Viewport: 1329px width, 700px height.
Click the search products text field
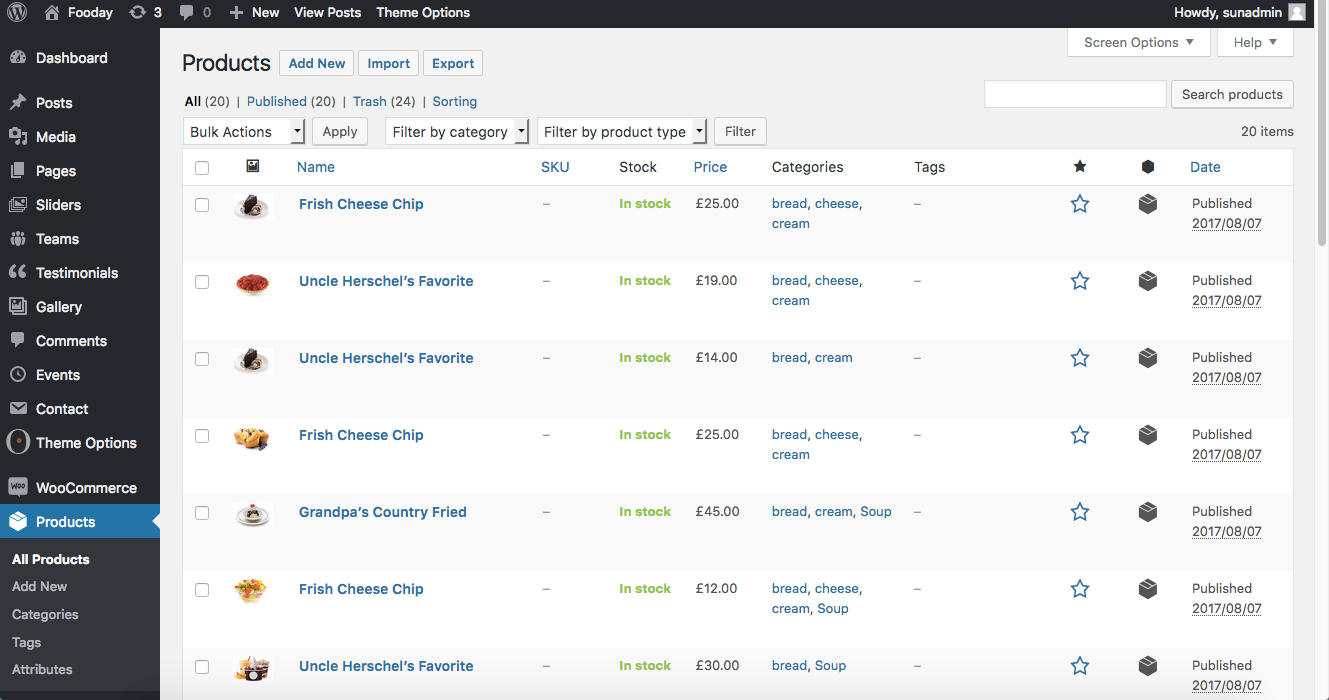click(1075, 94)
